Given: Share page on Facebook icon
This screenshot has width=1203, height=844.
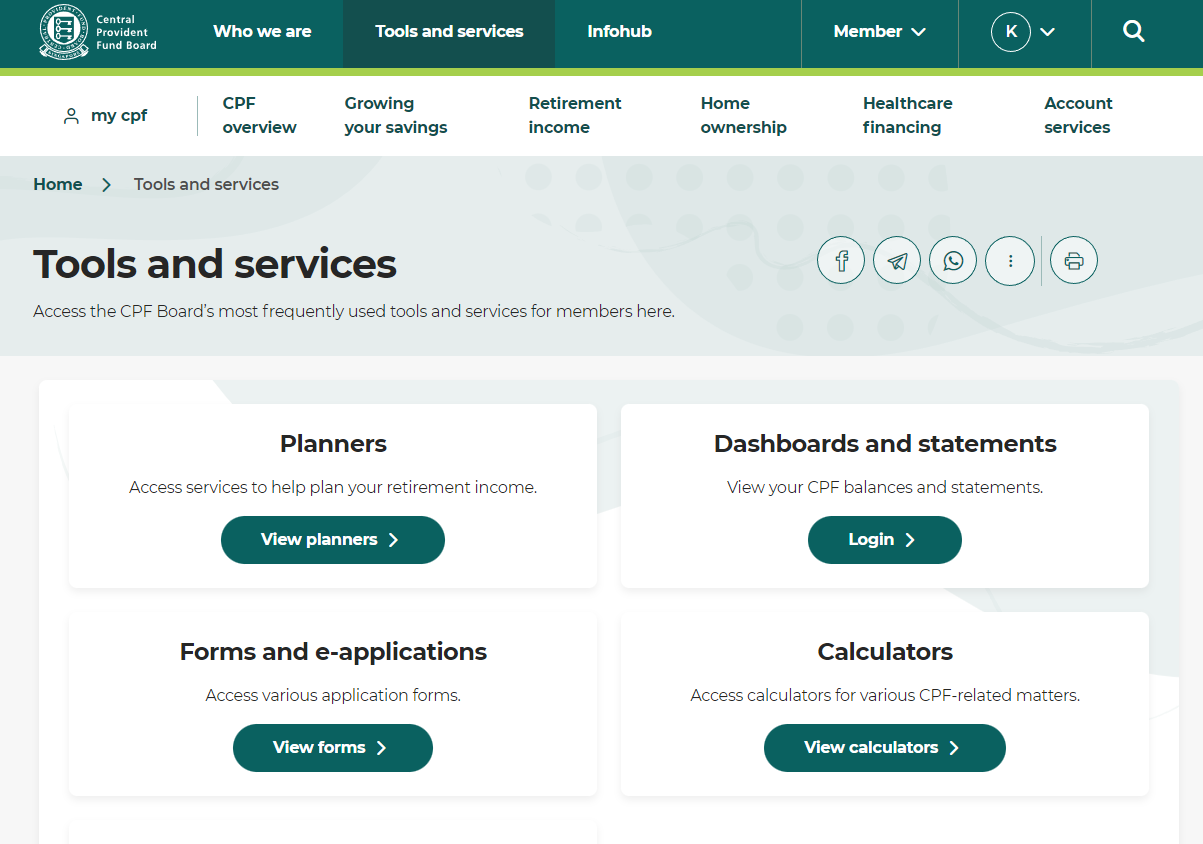Looking at the screenshot, I should [841, 261].
